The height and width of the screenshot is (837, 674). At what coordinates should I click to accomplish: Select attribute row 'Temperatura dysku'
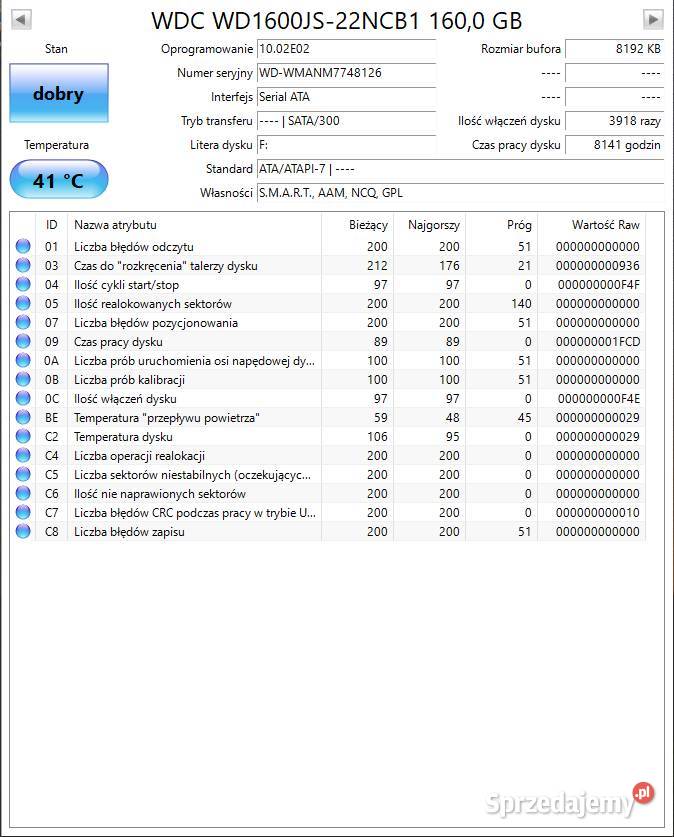(328, 436)
